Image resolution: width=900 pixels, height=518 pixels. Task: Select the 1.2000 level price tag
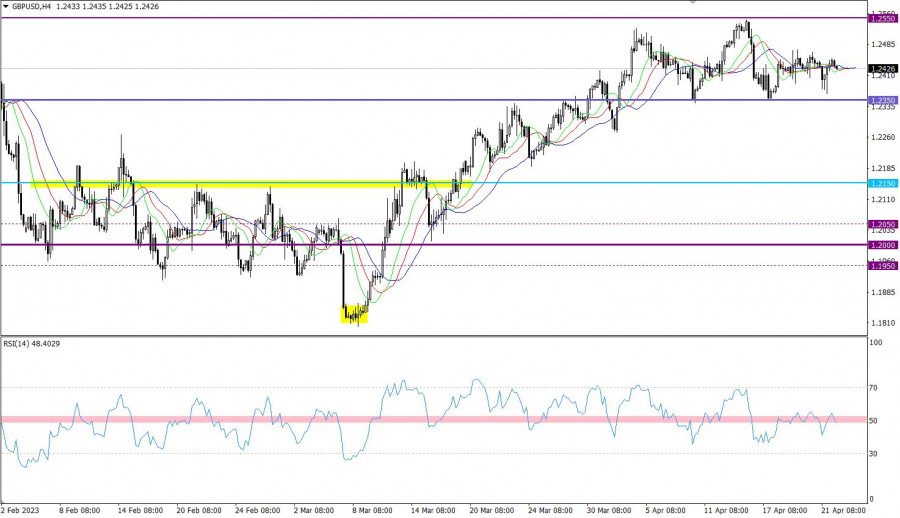(x=882, y=245)
